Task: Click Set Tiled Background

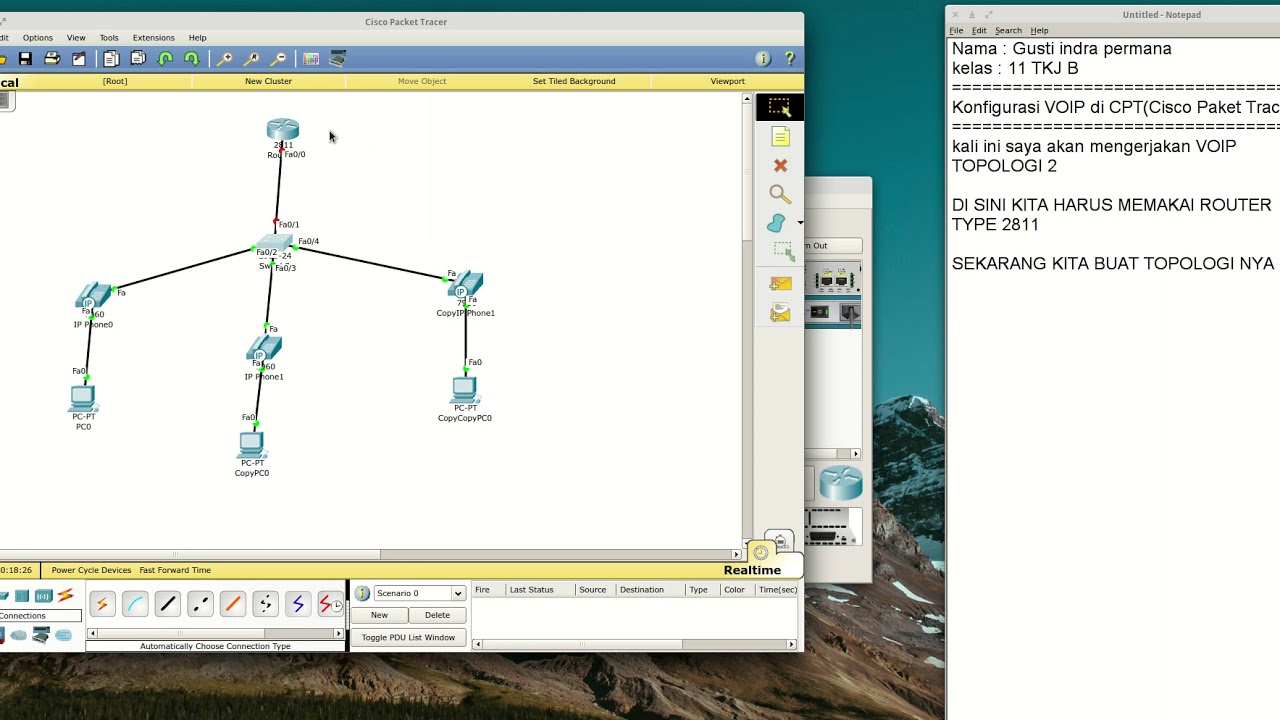Action: tap(574, 81)
